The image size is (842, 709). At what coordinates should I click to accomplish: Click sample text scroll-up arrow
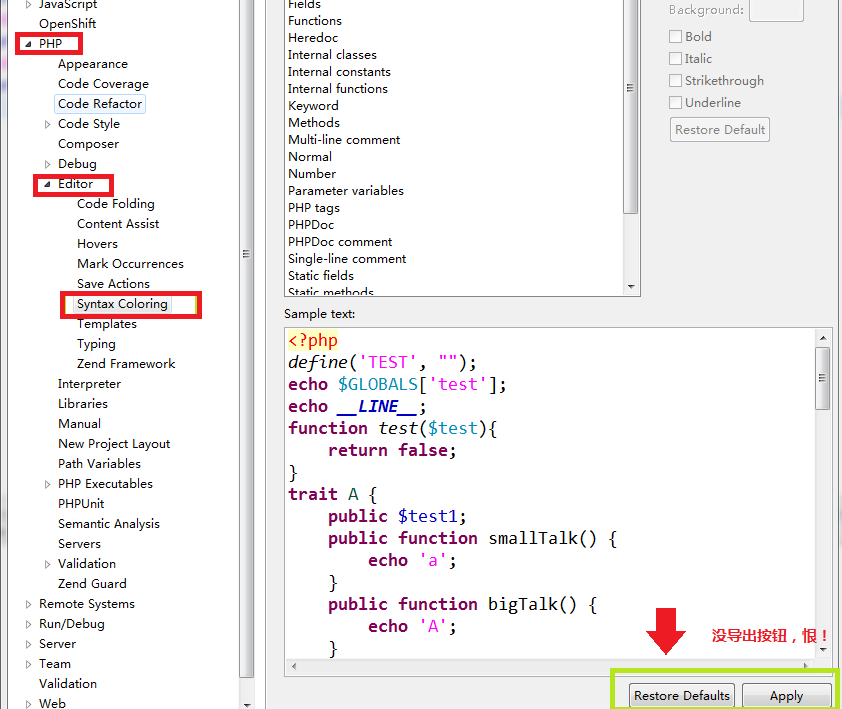pyautogui.click(x=823, y=338)
